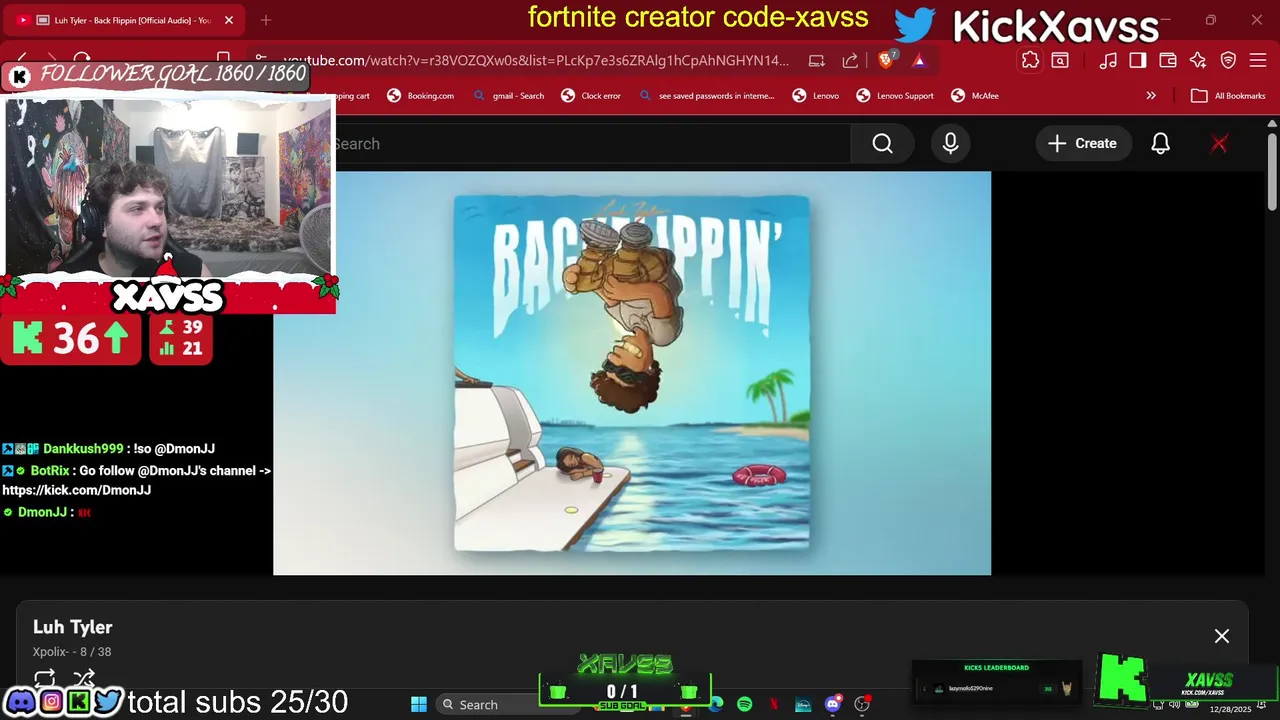The image size is (1280, 720).
Task: Open Microsoft Edge from the taskbar
Action: [716, 704]
